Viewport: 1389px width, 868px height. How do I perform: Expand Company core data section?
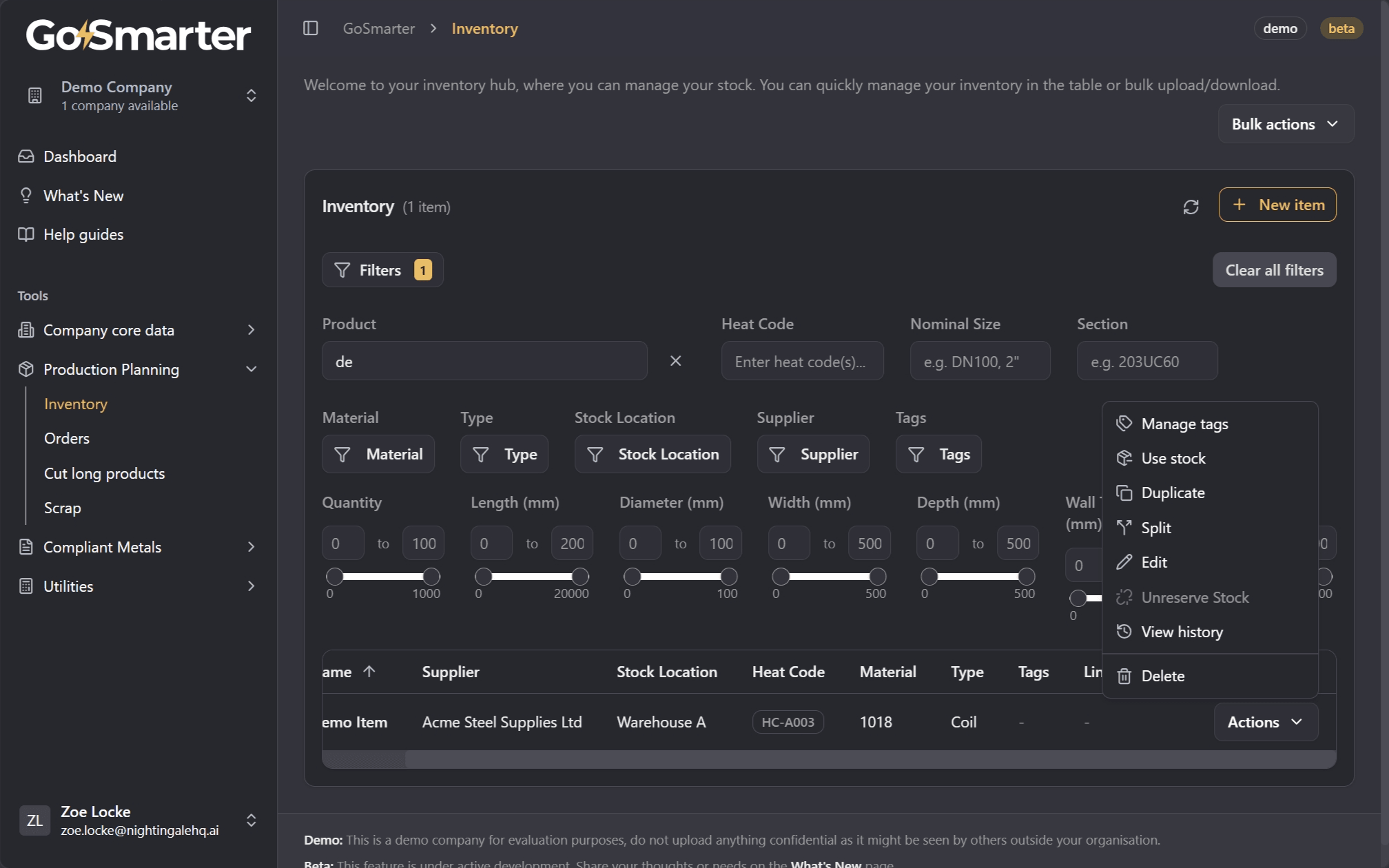pyautogui.click(x=251, y=330)
